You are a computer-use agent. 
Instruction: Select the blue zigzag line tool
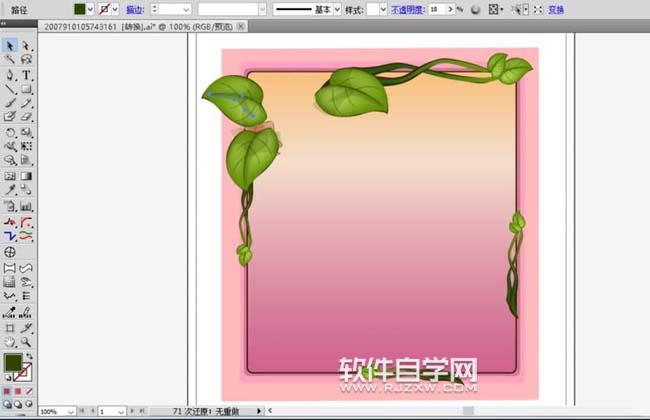(10, 236)
